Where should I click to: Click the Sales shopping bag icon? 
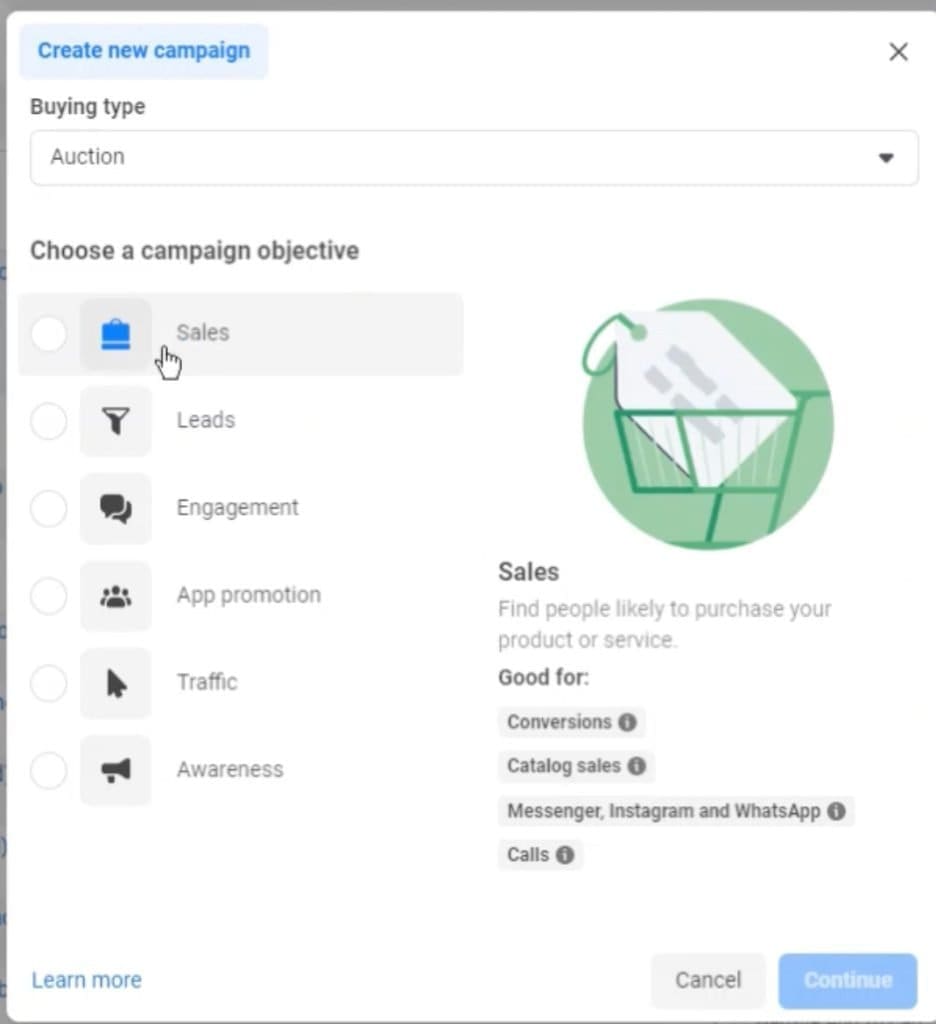pos(116,334)
